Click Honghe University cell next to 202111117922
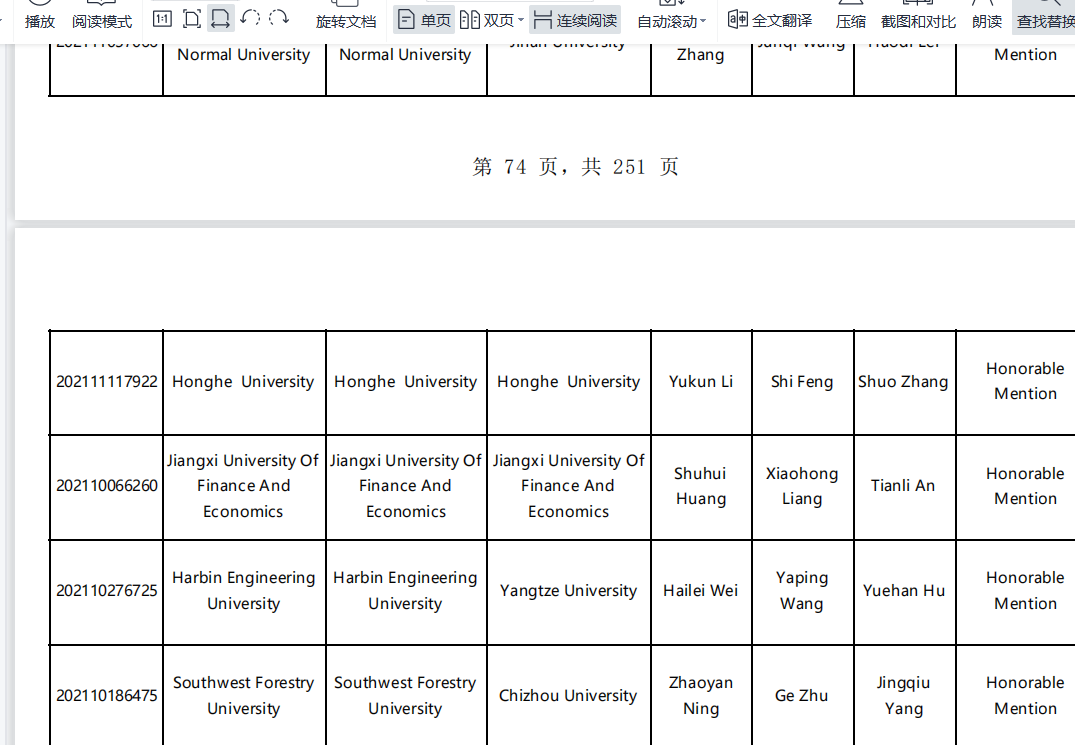 click(x=243, y=382)
